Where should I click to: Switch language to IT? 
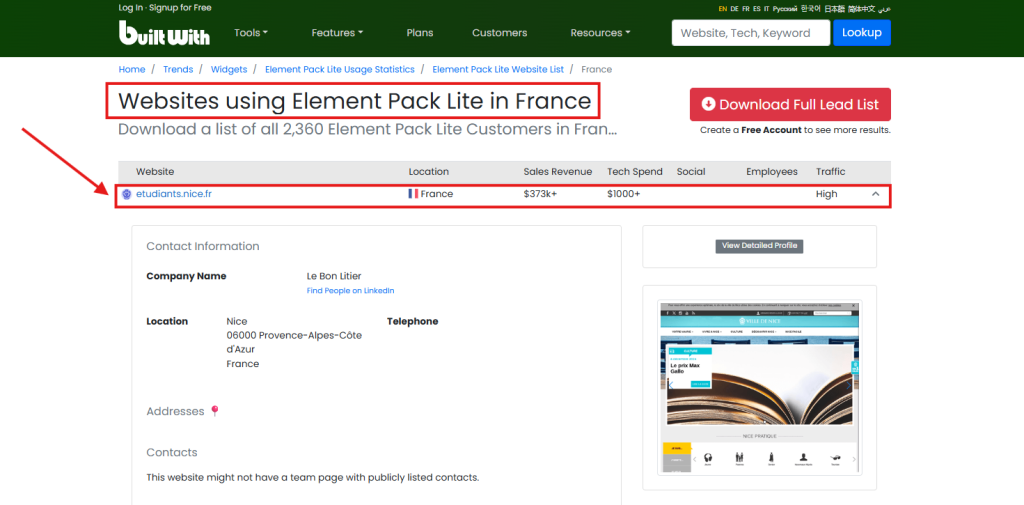pyautogui.click(x=767, y=9)
